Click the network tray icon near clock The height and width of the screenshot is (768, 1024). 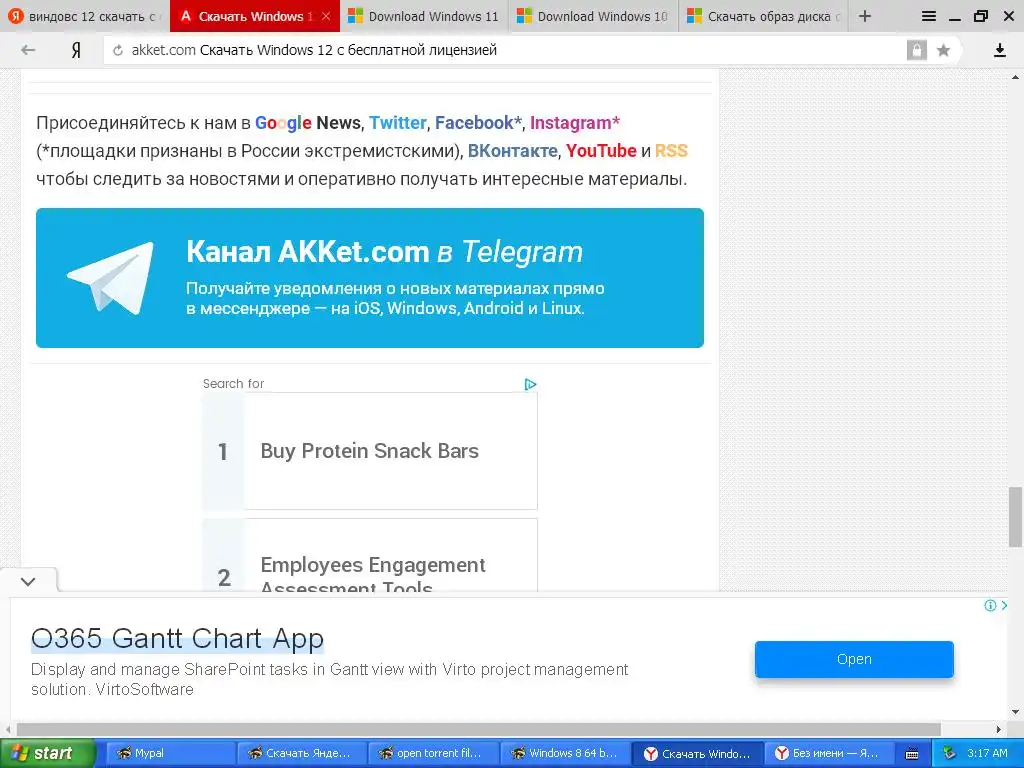coord(950,753)
